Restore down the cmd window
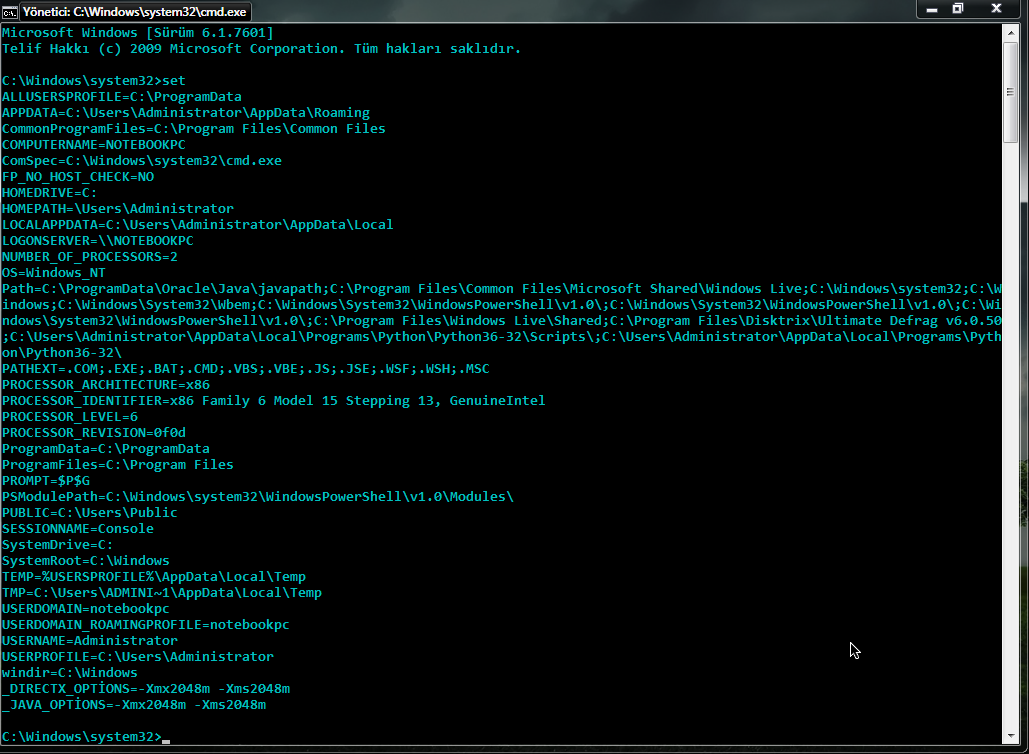 tap(957, 9)
